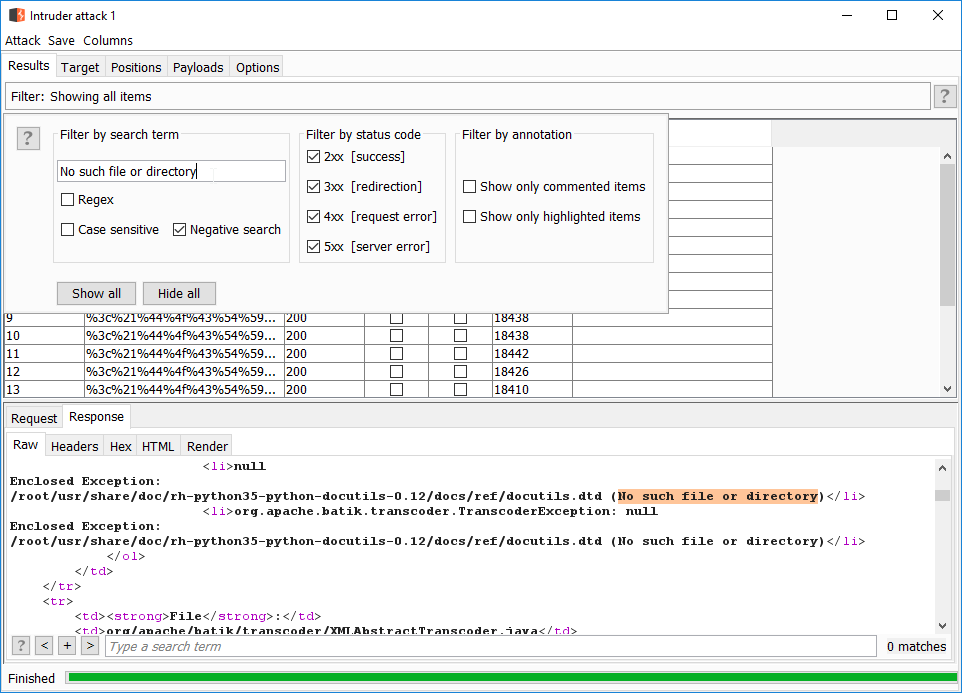Click the Hide all button

[x=179, y=293]
